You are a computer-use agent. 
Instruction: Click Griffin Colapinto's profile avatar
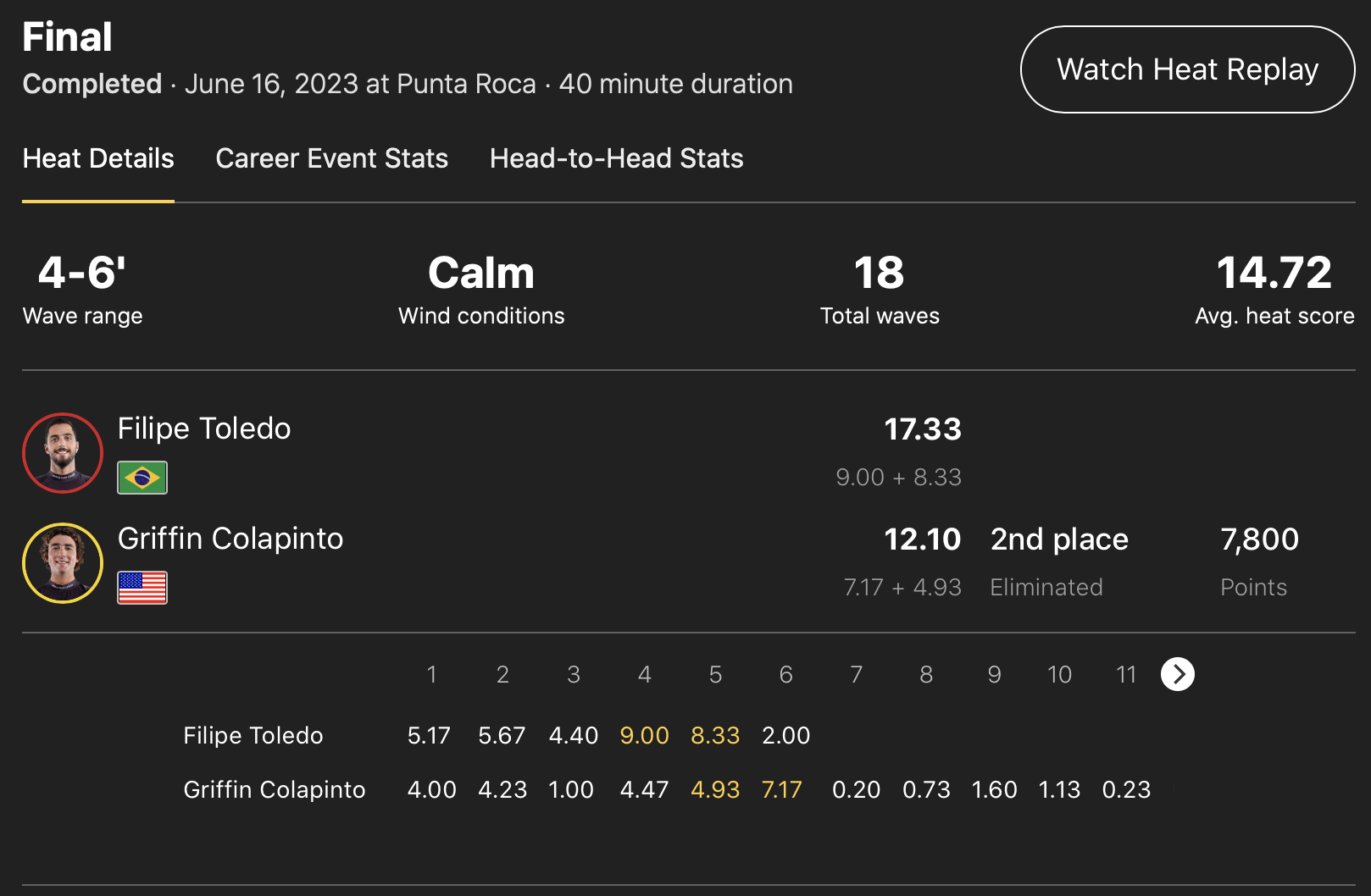63,563
